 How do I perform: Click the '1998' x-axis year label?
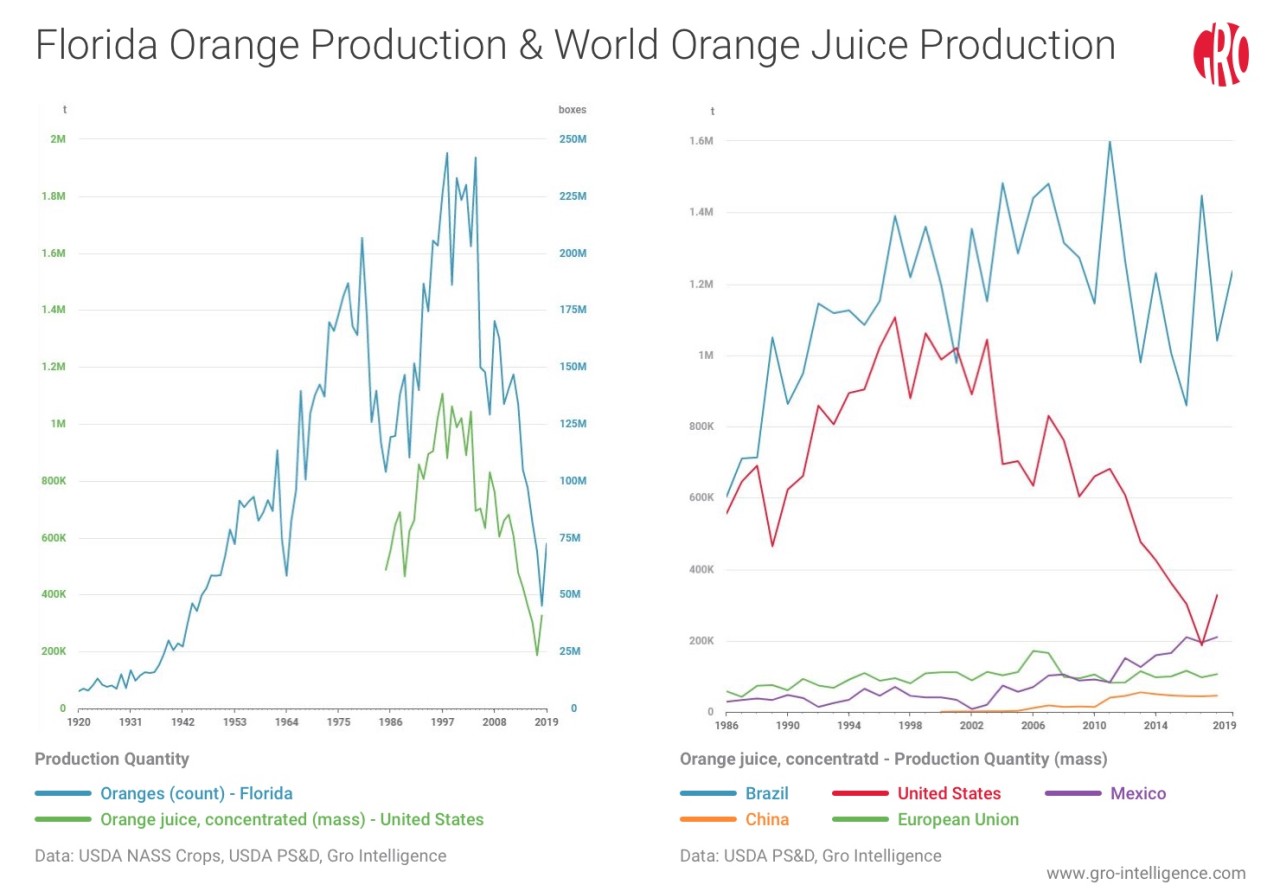(x=910, y=725)
